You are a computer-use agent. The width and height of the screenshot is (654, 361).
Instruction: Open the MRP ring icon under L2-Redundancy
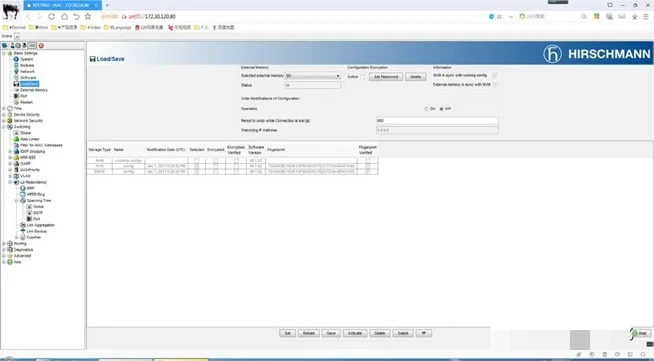pos(23,188)
